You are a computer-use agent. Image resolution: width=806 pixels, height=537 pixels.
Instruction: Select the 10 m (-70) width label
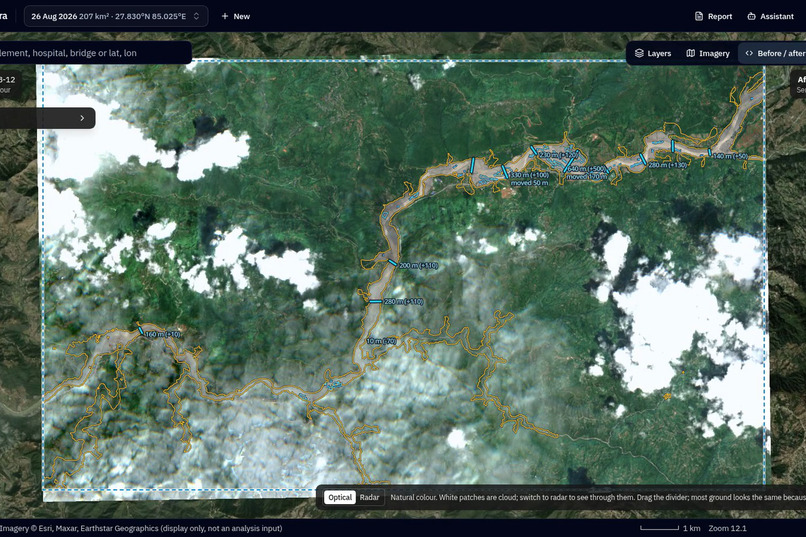coord(381,341)
